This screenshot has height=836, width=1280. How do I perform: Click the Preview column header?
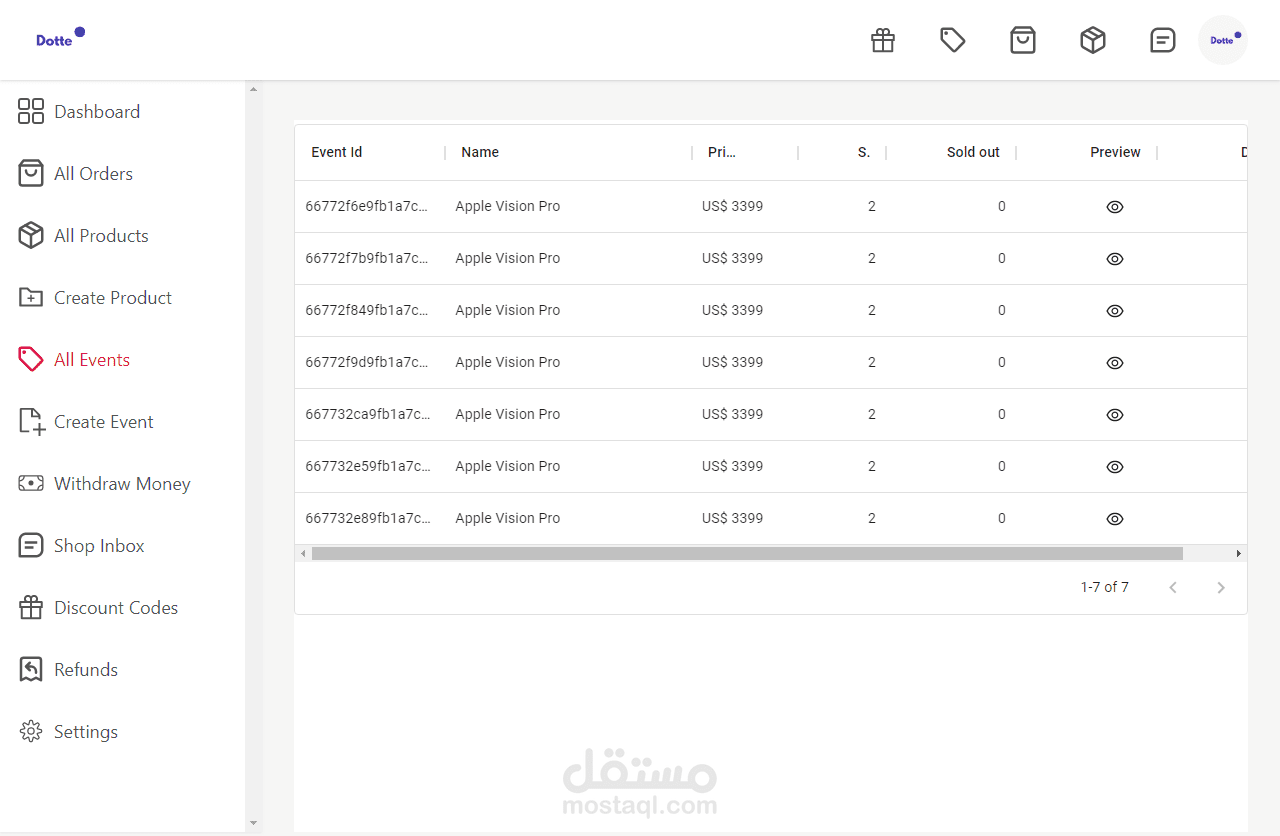(1115, 152)
